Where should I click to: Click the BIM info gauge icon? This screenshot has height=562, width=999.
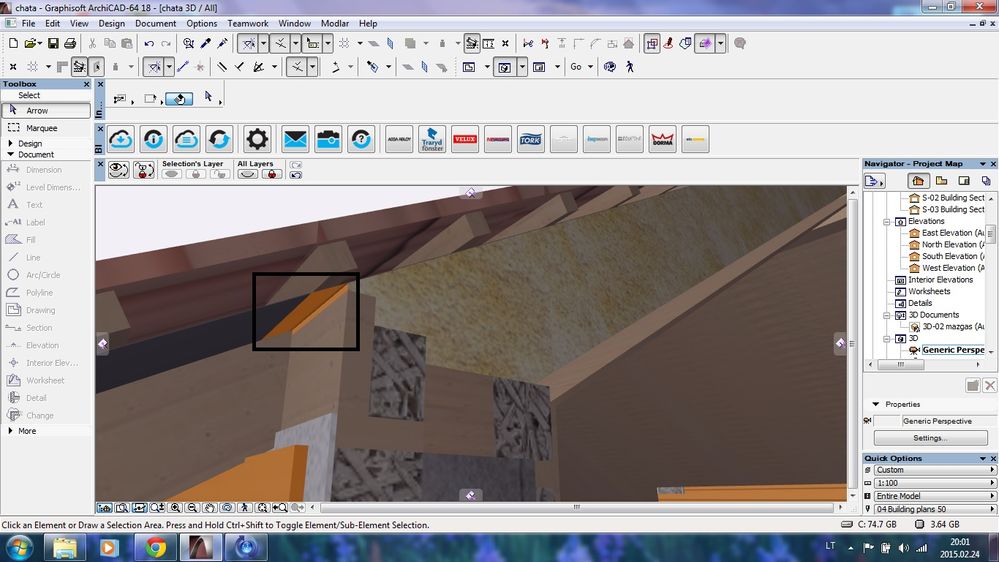tap(154, 139)
